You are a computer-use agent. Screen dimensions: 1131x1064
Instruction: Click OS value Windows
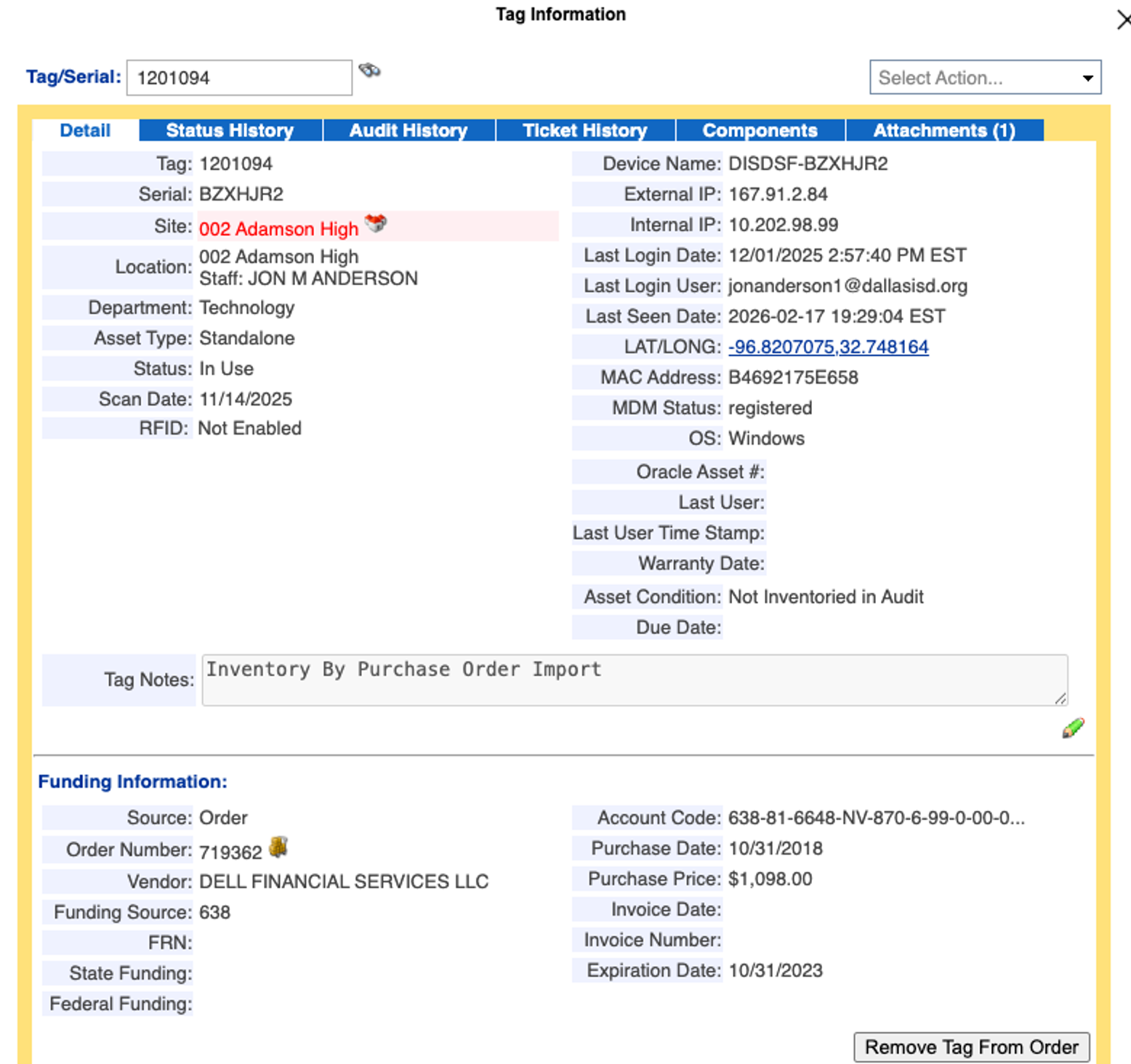[766, 438]
